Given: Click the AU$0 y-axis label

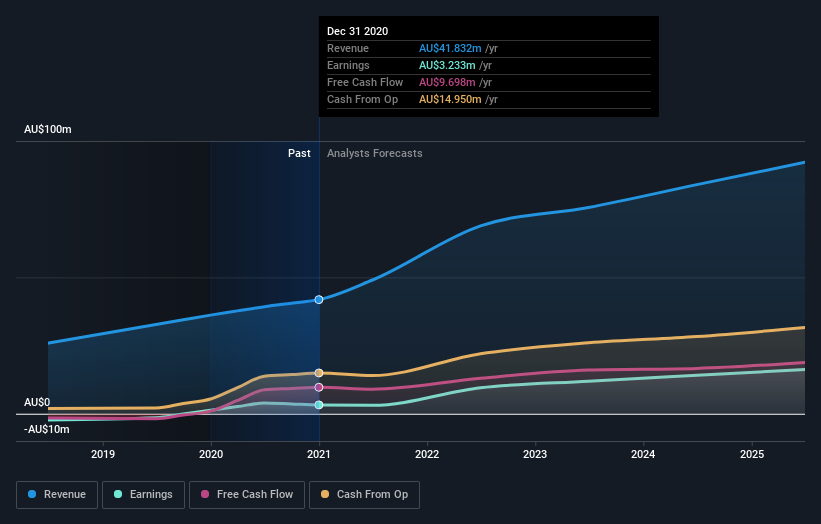Looking at the screenshot, I should click(37, 402).
